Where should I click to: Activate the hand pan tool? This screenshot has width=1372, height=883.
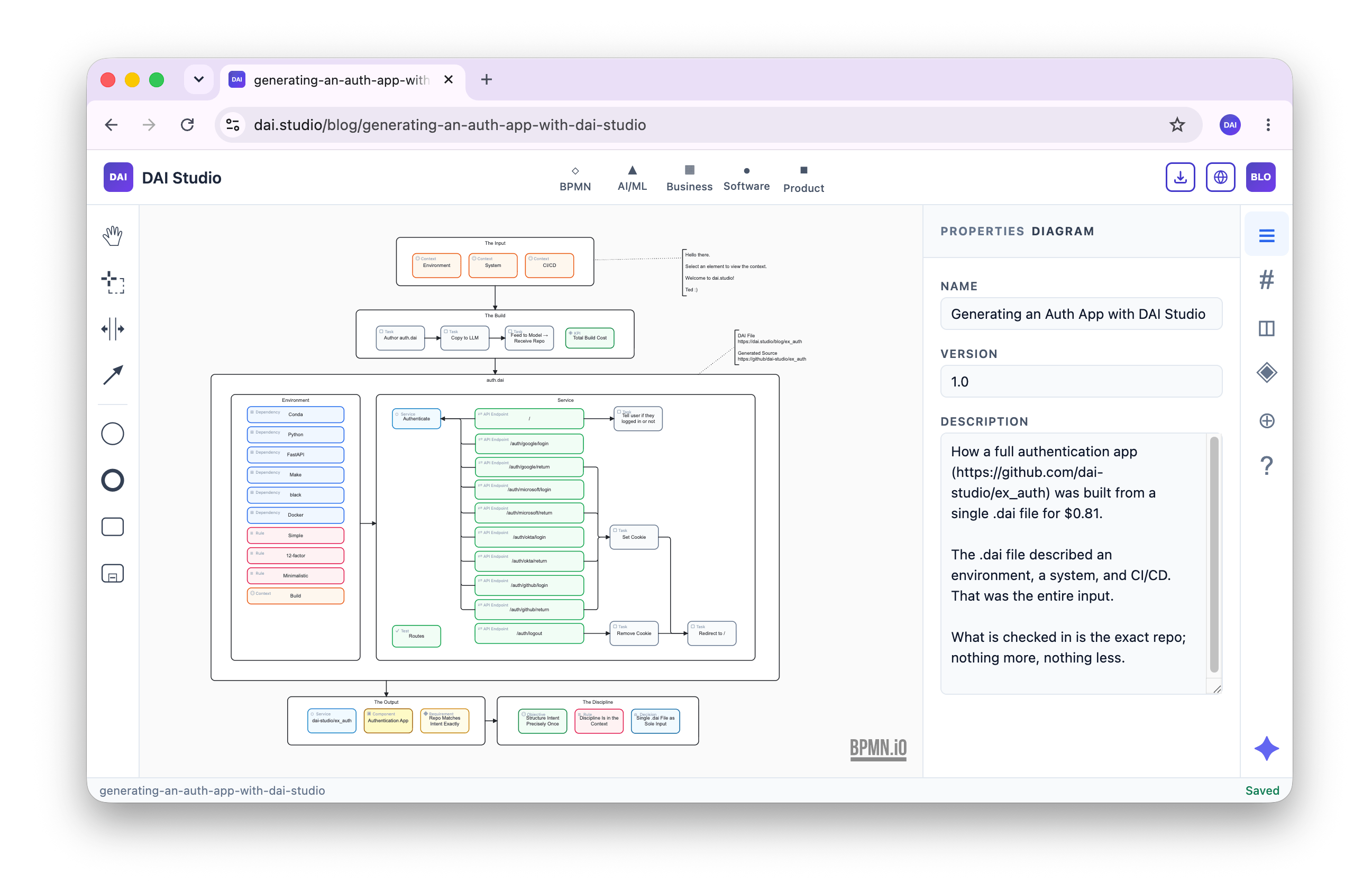point(113,236)
